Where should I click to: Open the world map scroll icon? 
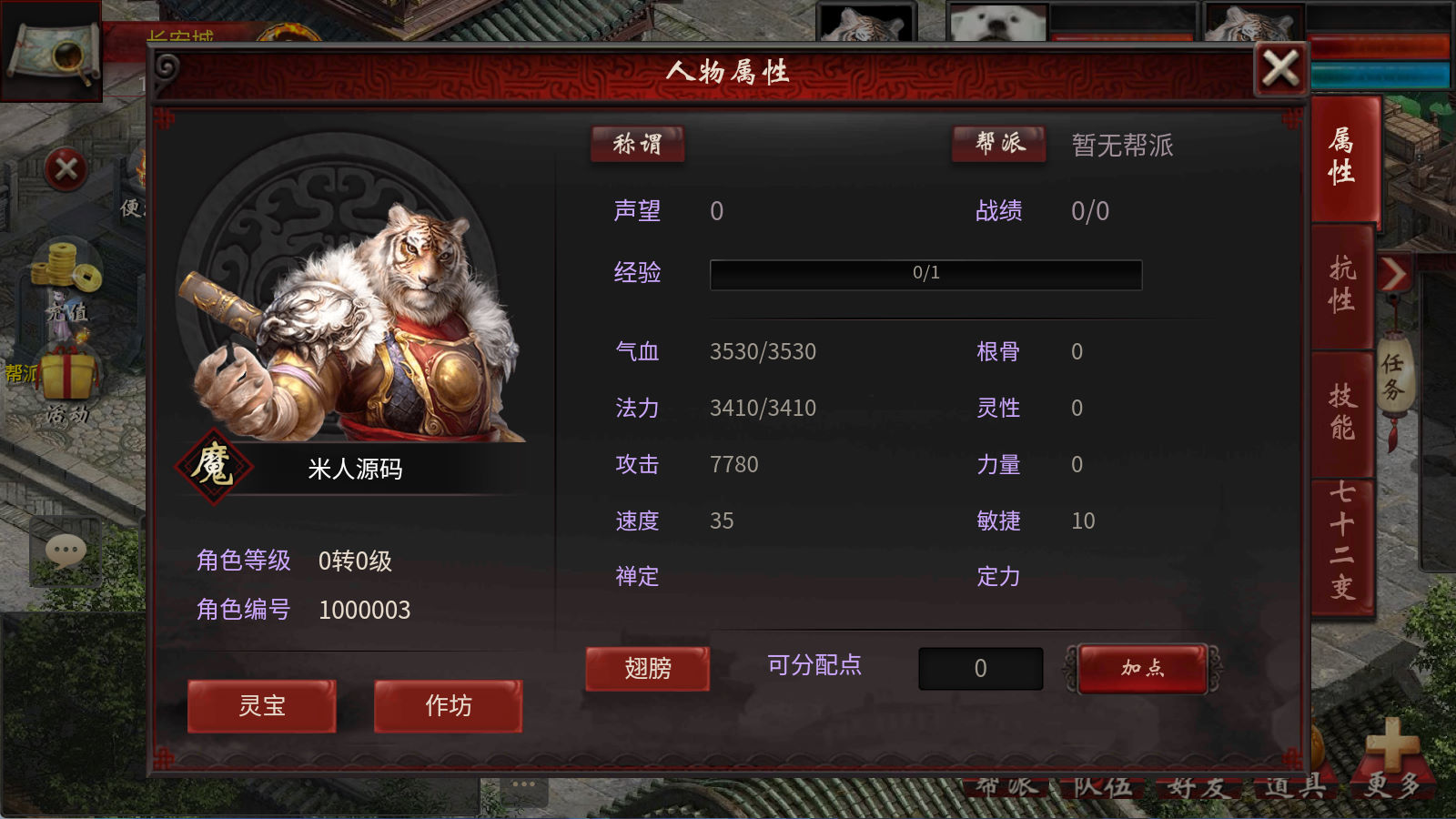coord(51,52)
